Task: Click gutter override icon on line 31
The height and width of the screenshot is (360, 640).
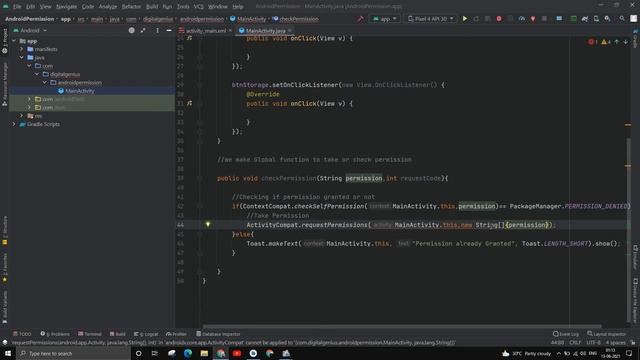Action: tap(189, 103)
